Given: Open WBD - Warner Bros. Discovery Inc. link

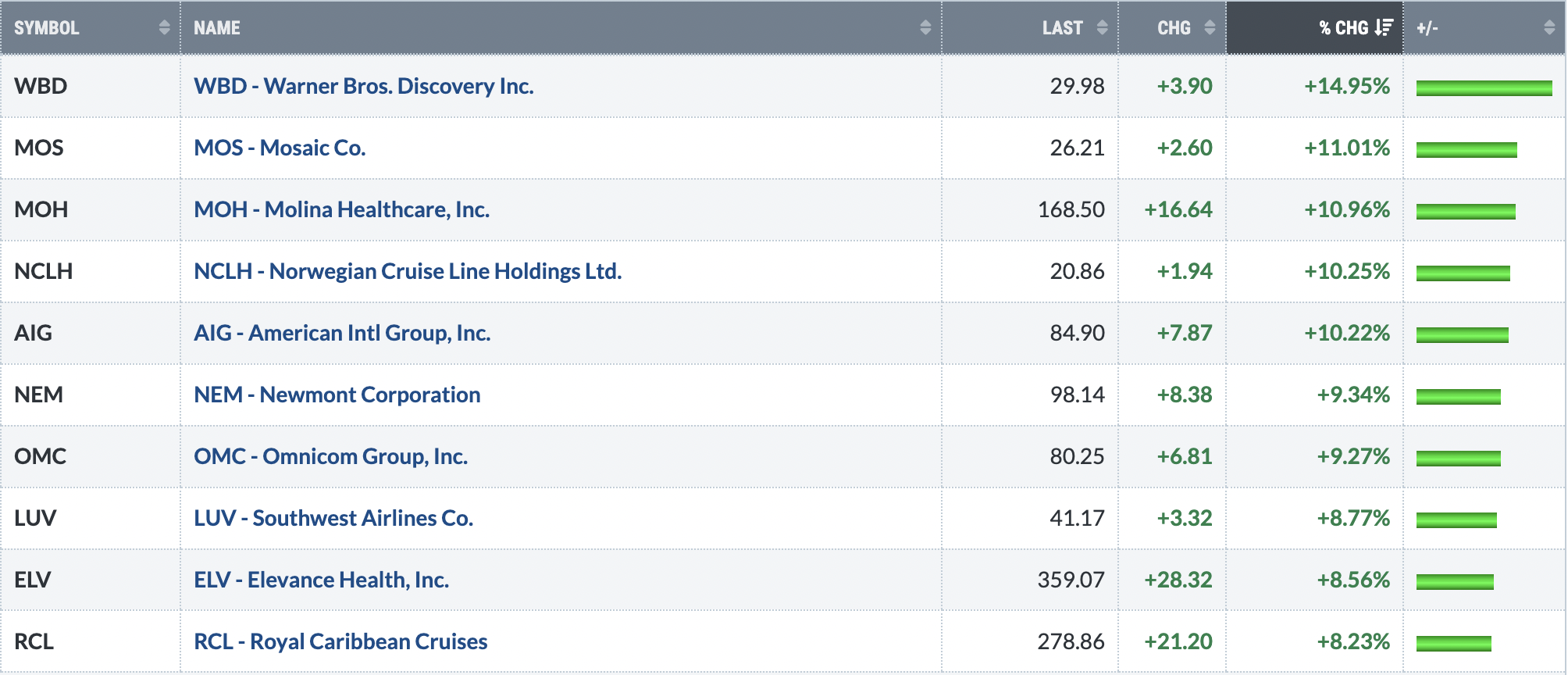Looking at the screenshot, I should pyautogui.click(x=364, y=86).
